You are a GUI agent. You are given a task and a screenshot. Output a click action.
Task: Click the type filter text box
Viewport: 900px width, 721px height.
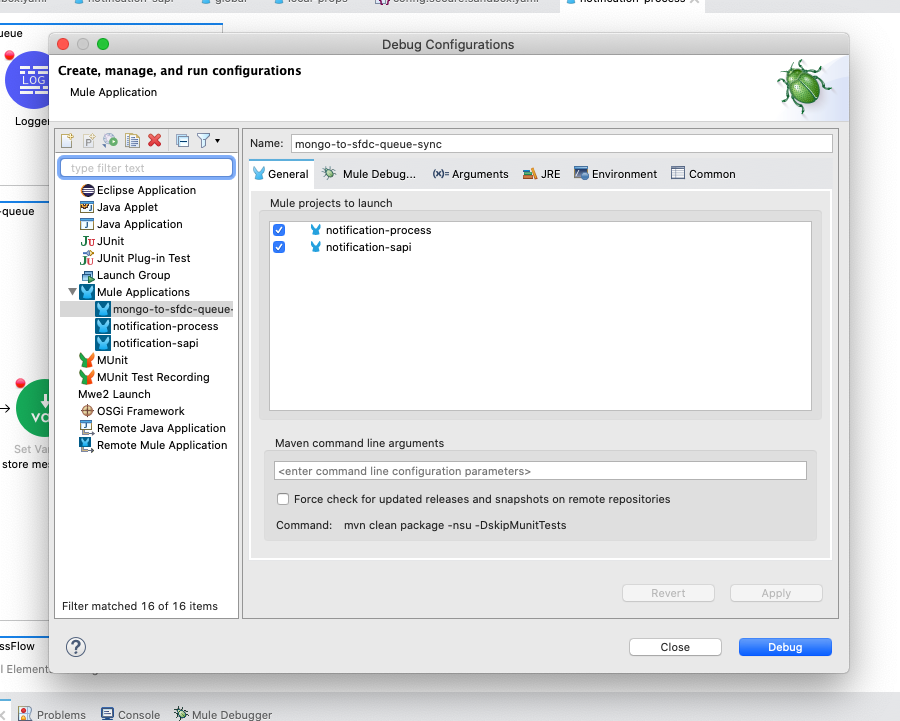point(147,168)
